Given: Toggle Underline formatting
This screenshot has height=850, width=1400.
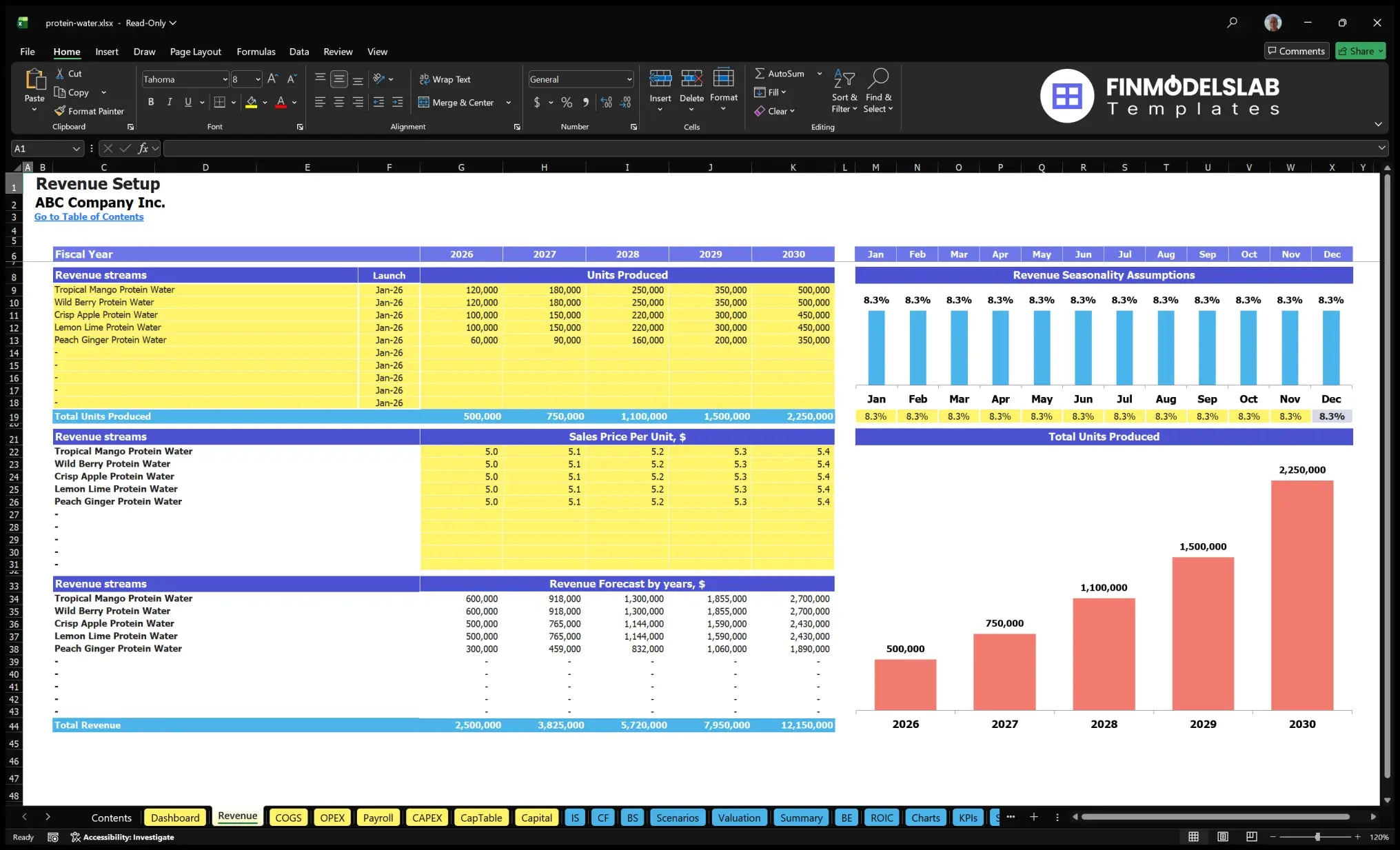Looking at the screenshot, I should click(188, 102).
